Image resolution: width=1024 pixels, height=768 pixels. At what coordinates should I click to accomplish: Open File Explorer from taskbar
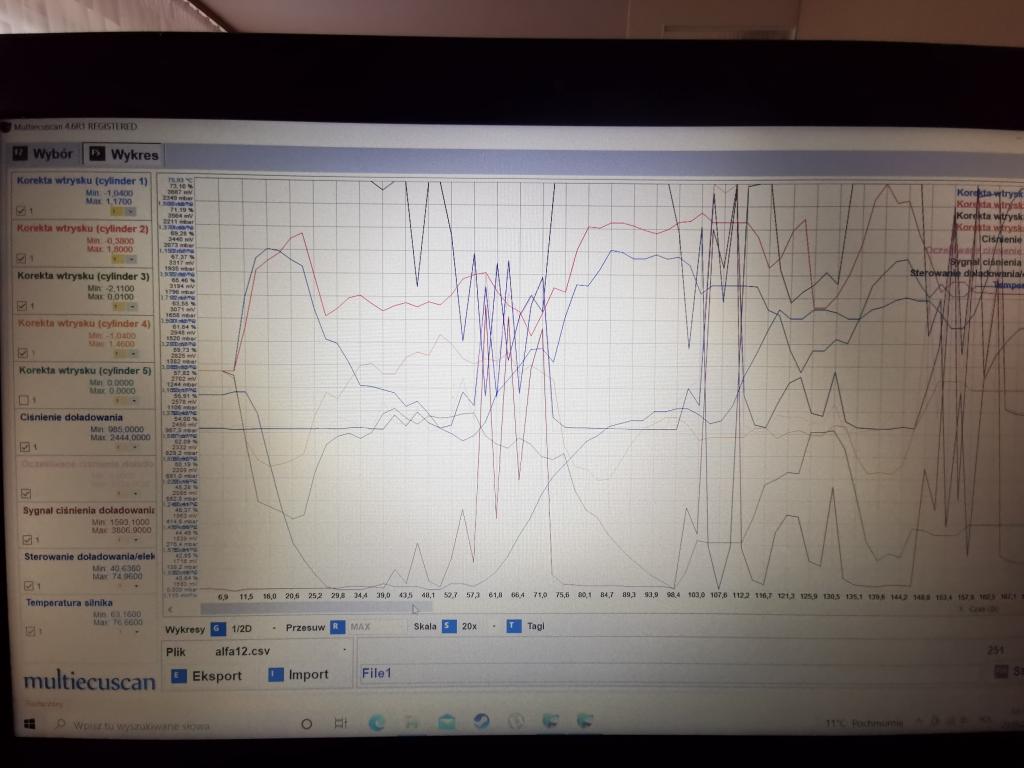[411, 722]
